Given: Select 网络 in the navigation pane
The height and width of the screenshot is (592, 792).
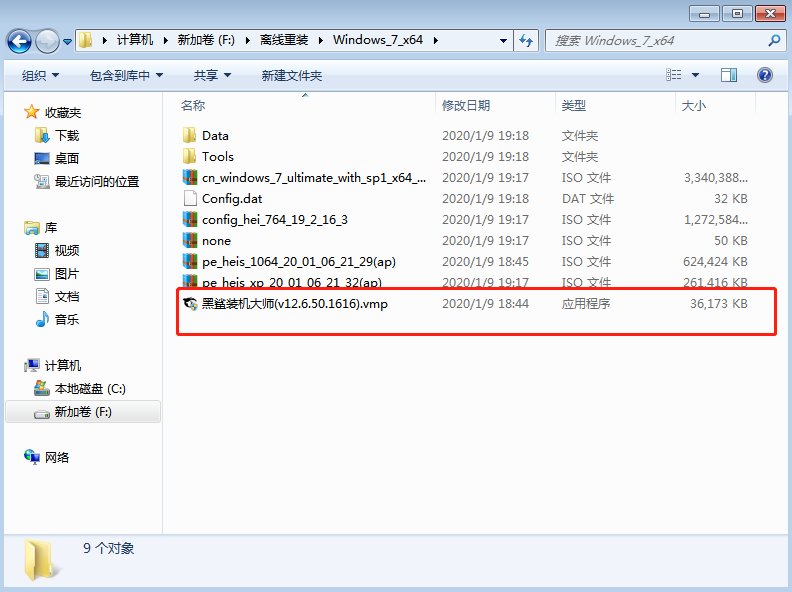Looking at the screenshot, I should 57,457.
